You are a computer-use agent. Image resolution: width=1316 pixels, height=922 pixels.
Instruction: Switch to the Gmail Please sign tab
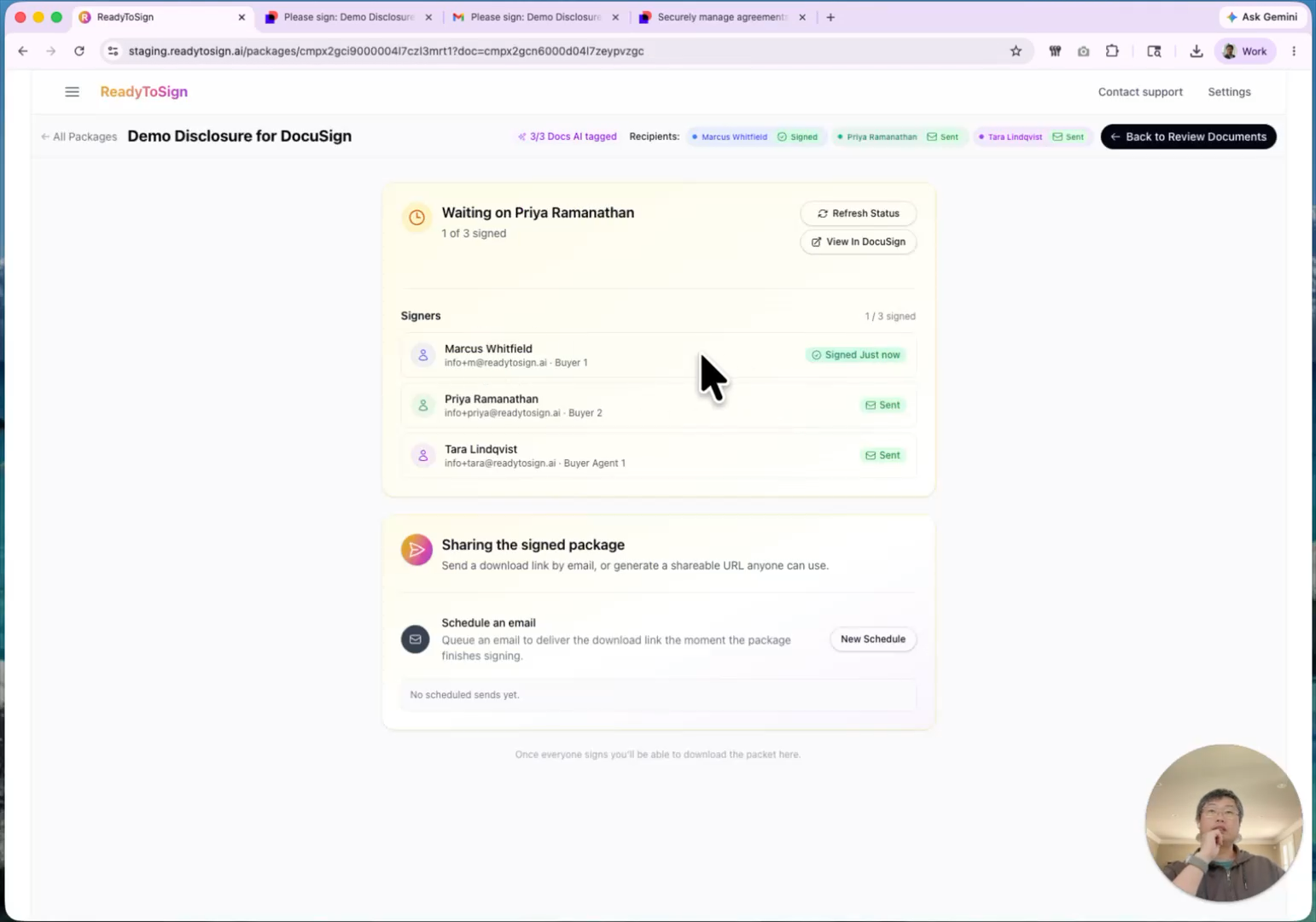536,17
